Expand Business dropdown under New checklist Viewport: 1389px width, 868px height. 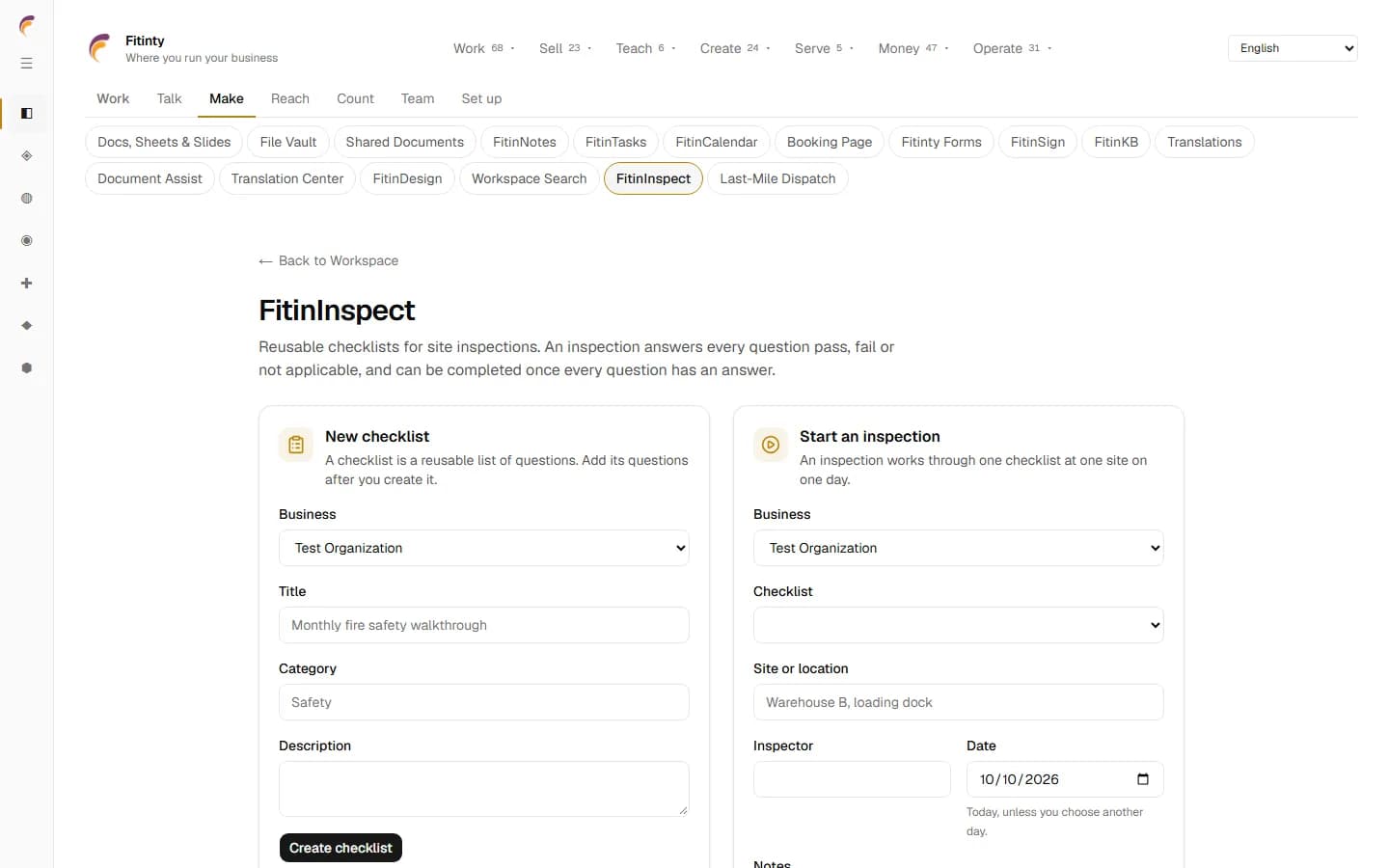click(x=484, y=548)
